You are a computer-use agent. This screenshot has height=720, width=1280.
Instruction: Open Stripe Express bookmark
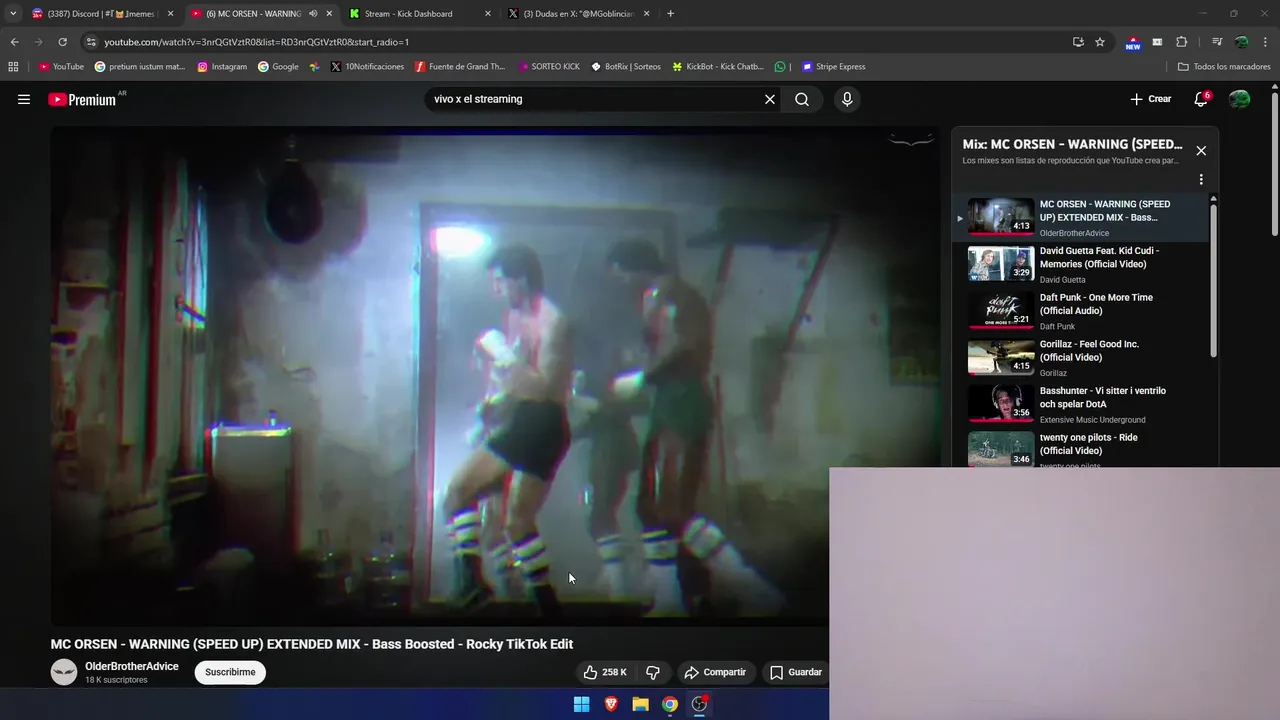(x=834, y=67)
